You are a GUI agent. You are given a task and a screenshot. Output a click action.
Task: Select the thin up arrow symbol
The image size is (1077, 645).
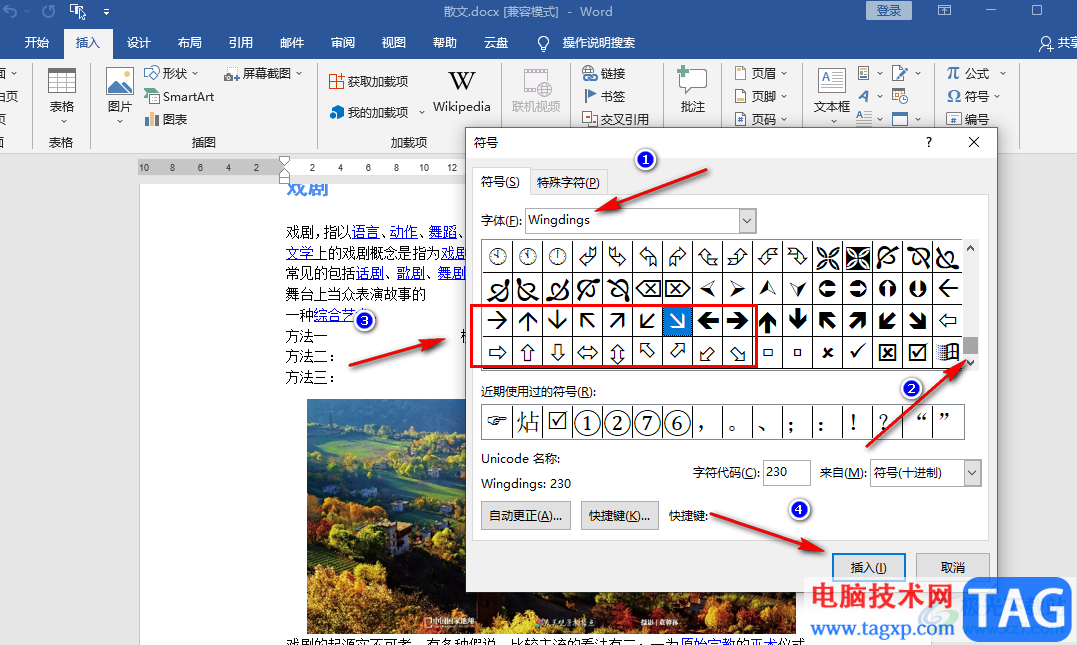coord(528,319)
